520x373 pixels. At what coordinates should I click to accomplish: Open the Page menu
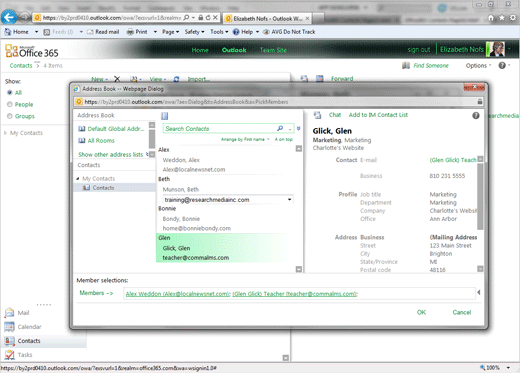click(x=170, y=32)
